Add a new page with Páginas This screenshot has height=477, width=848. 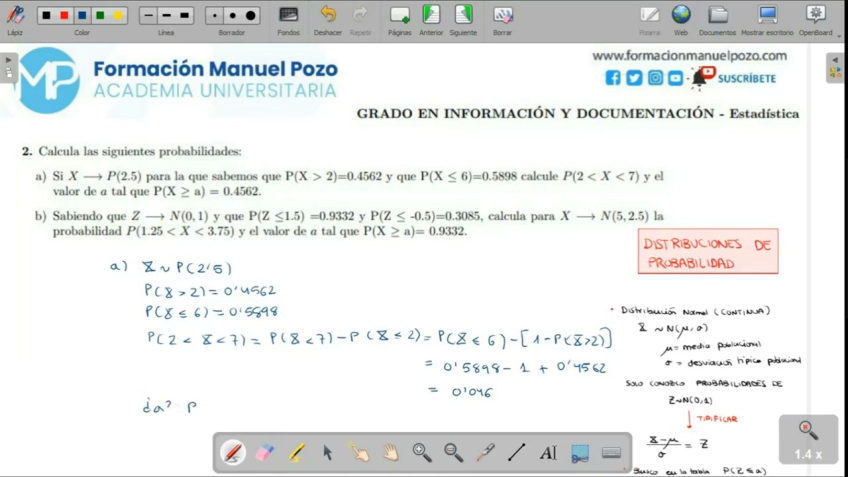pos(400,21)
